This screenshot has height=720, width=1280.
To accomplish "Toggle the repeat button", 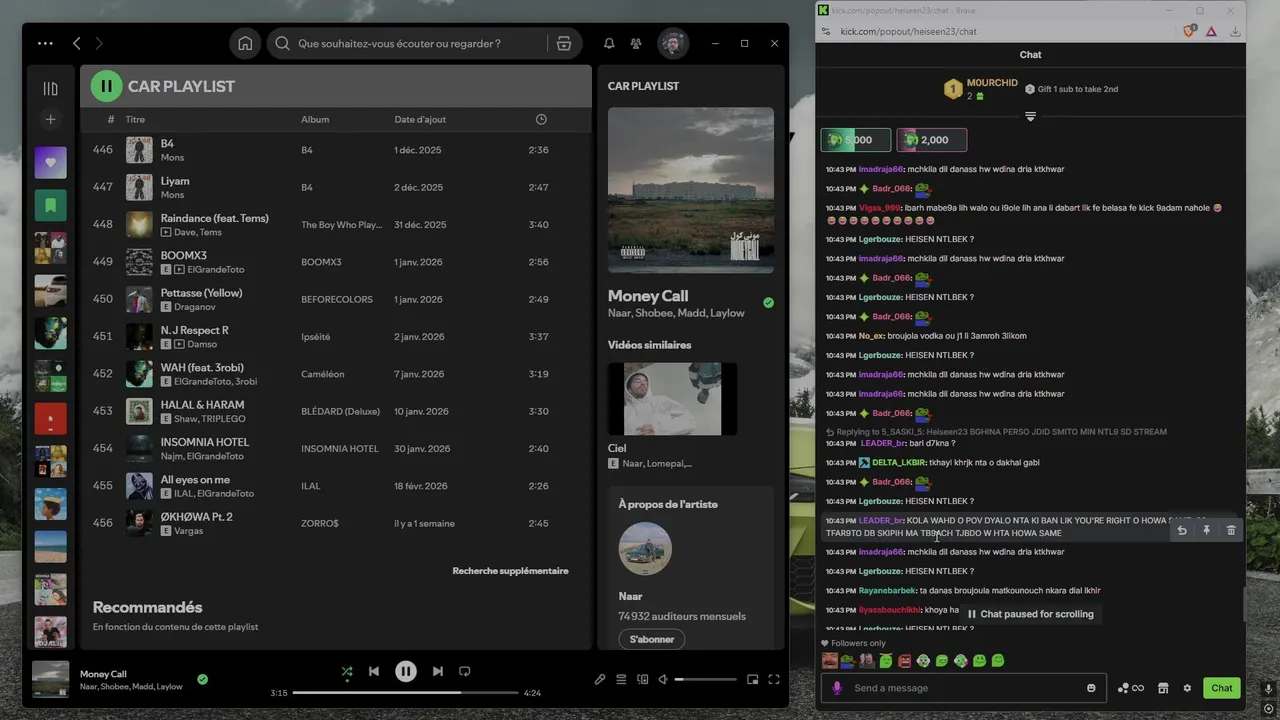I will 464,672.
